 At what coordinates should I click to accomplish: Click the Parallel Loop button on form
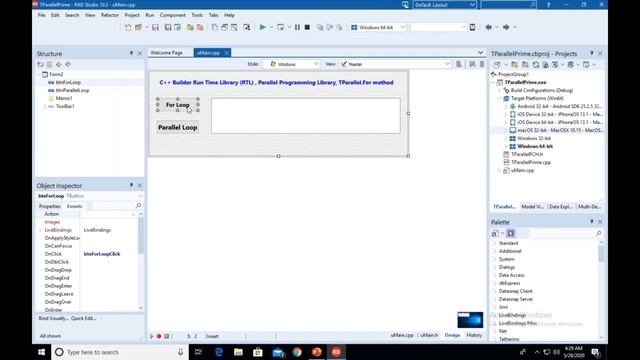tap(178, 127)
